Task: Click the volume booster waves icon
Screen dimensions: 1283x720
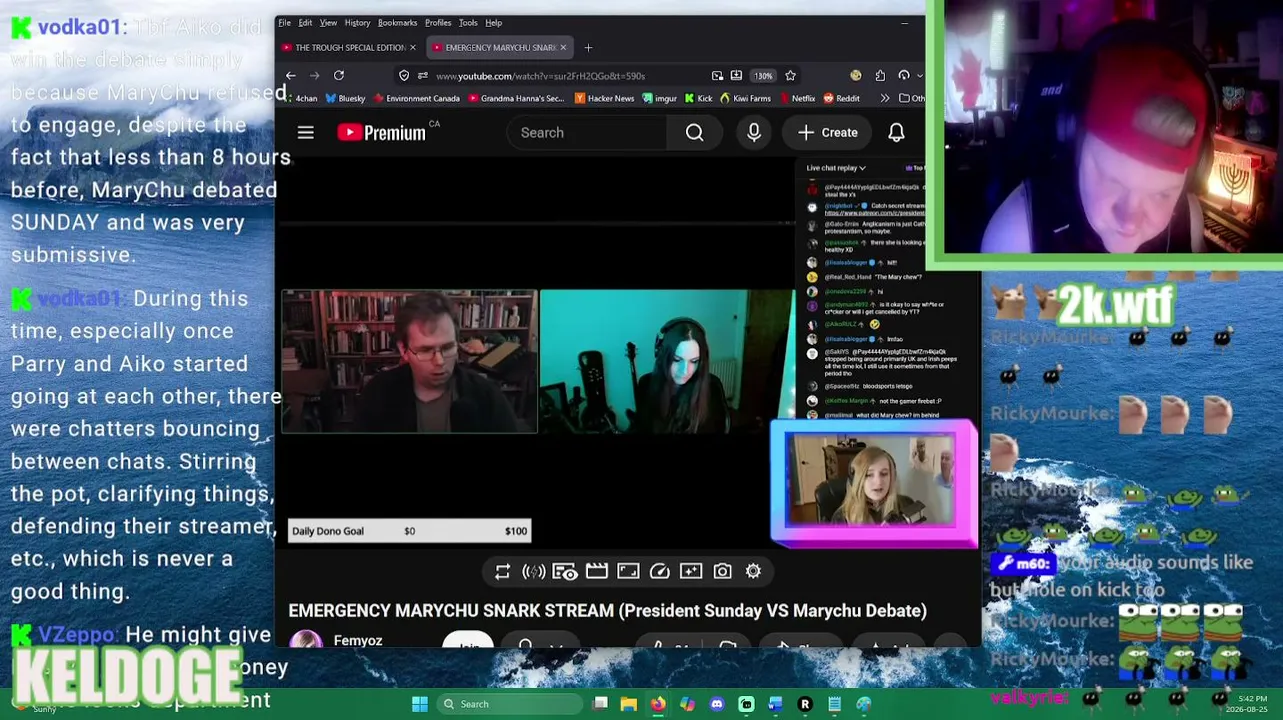Action: [534, 571]
